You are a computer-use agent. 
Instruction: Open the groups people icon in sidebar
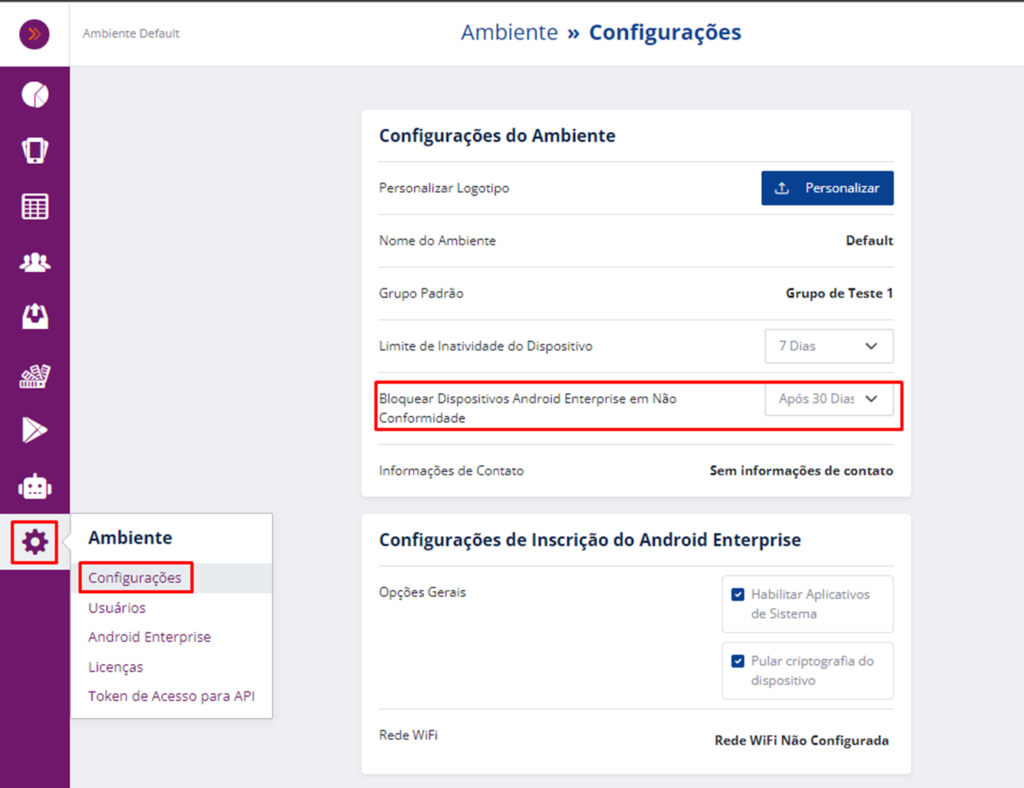[x=35, y=262]
